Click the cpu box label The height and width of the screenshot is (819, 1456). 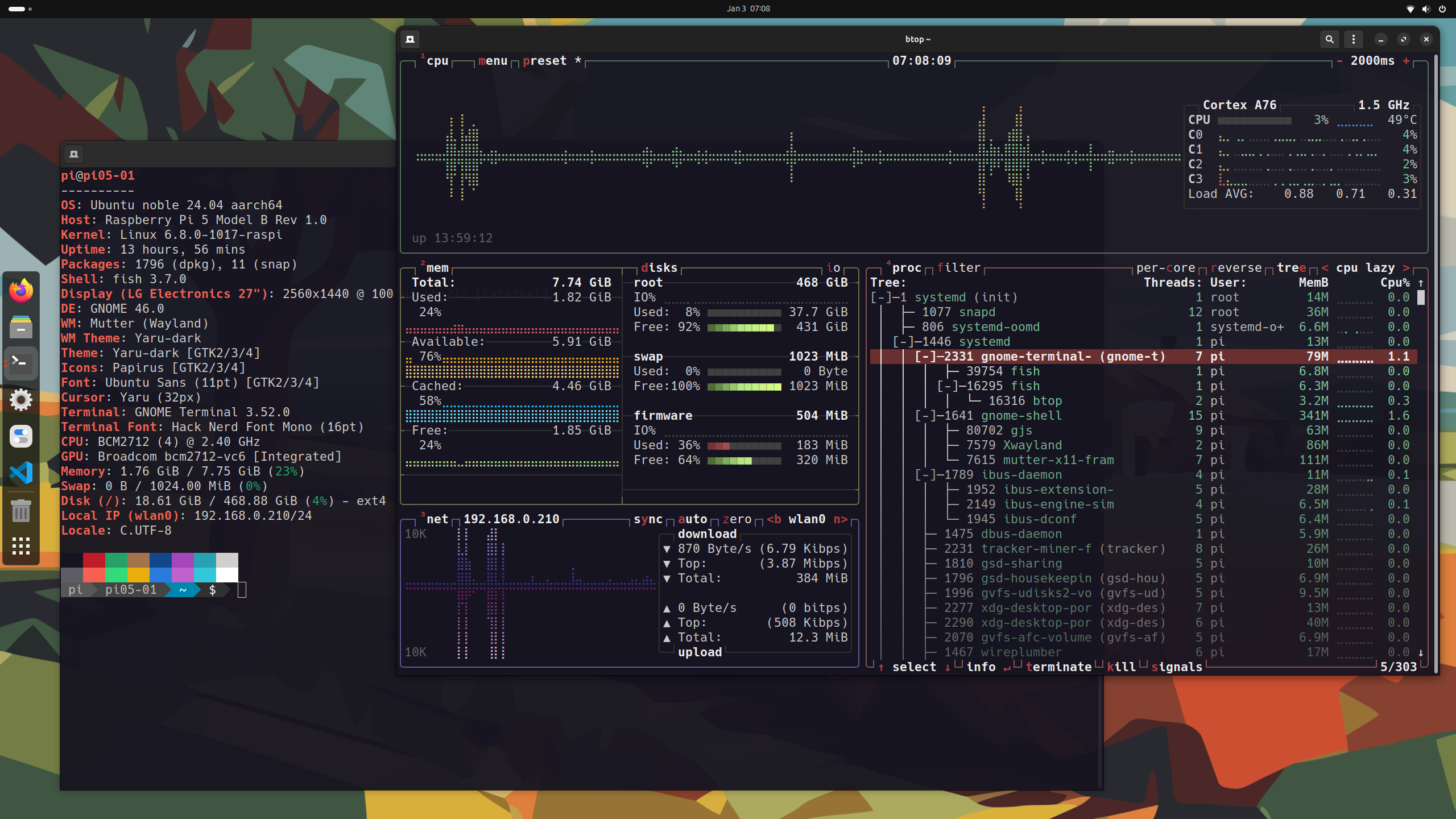(x=437, y=61)
